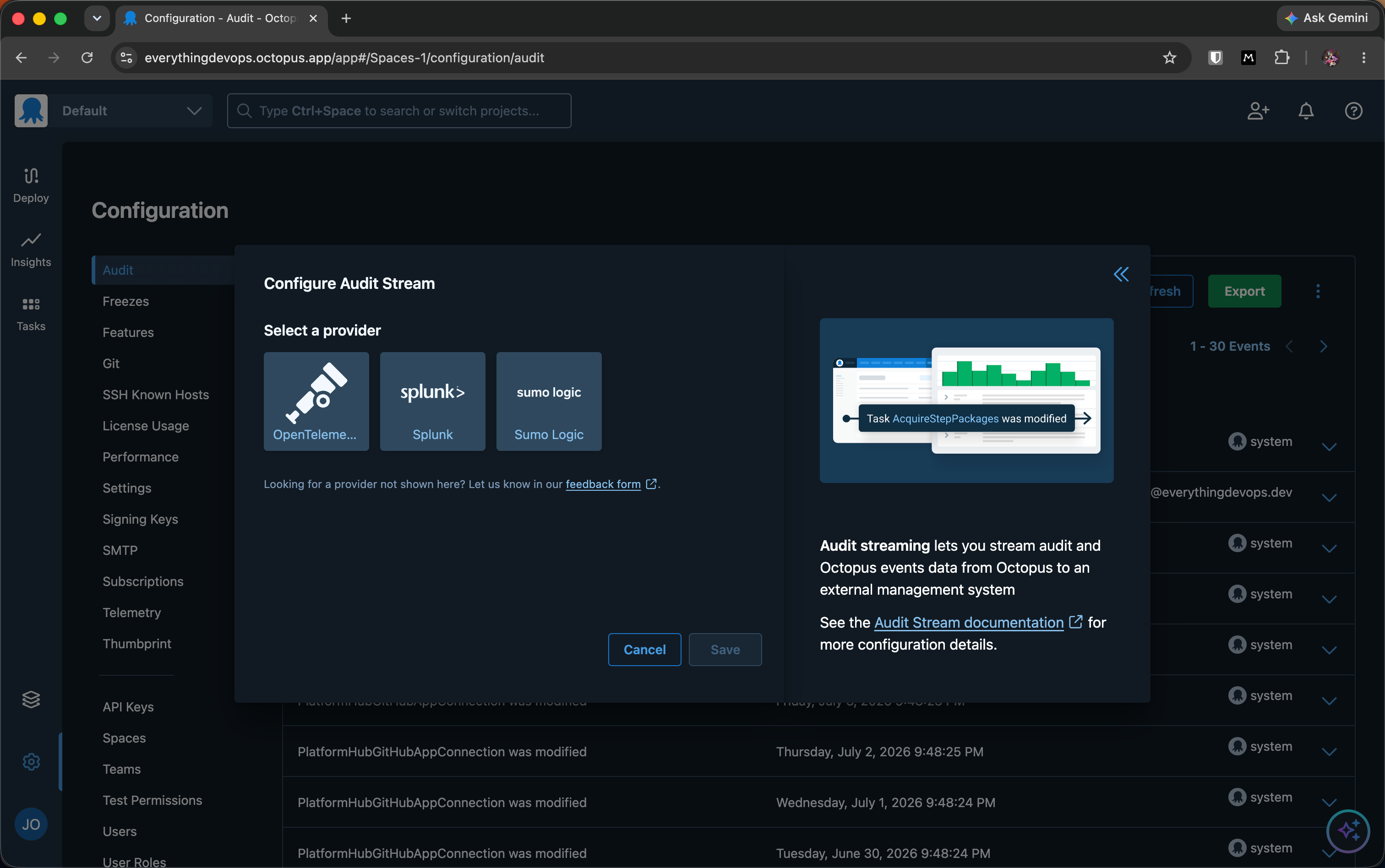Click the Octopus logo in header
Viewport: 1385px width, 868px height.
pyautogui.click(x=31, y=111)
